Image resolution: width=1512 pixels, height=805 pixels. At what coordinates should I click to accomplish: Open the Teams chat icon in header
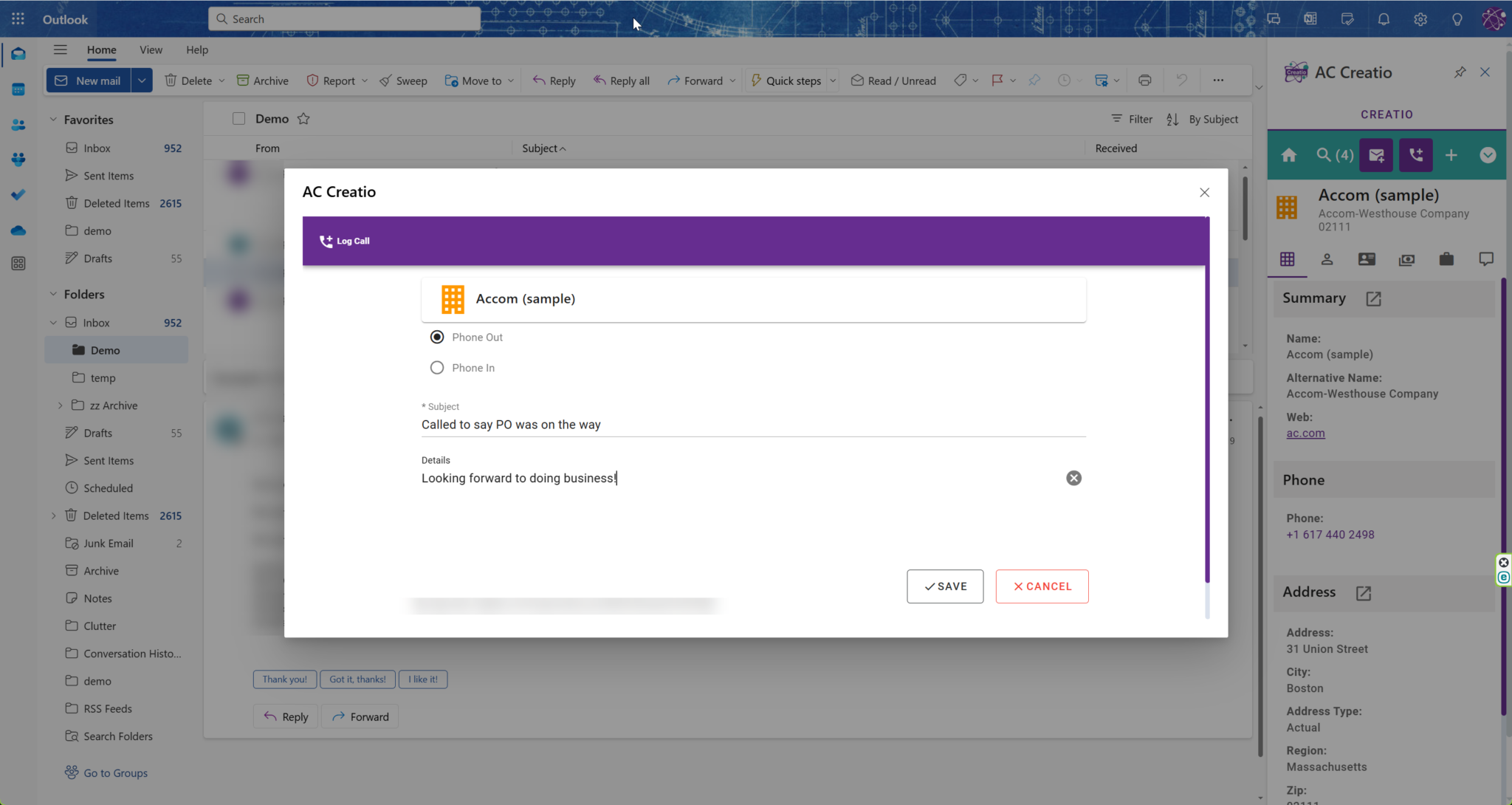(1274, 19)
